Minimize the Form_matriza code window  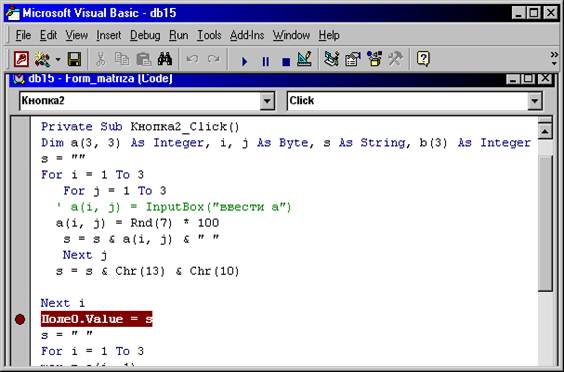[x=513, y=78]
